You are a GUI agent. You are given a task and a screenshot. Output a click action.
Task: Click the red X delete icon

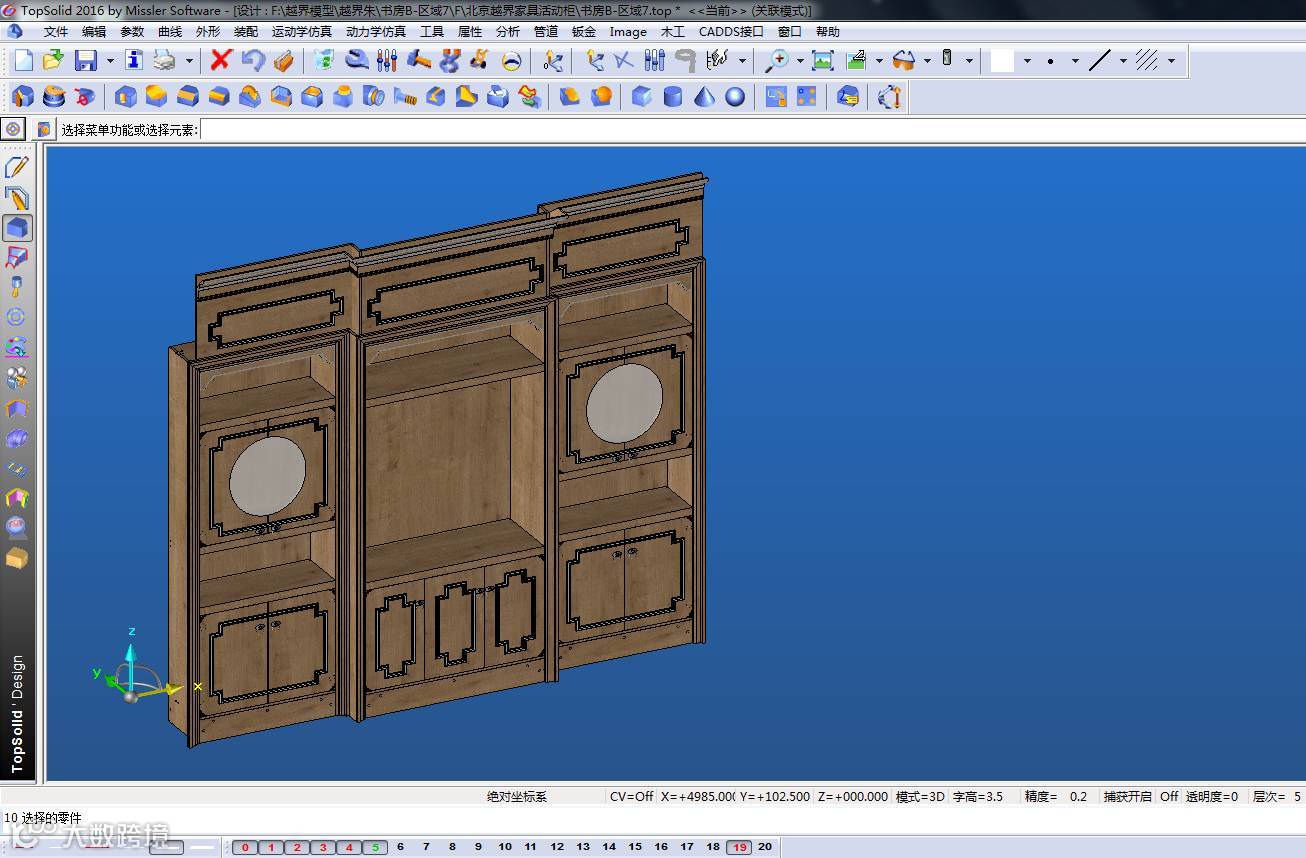tap(221, 61)
